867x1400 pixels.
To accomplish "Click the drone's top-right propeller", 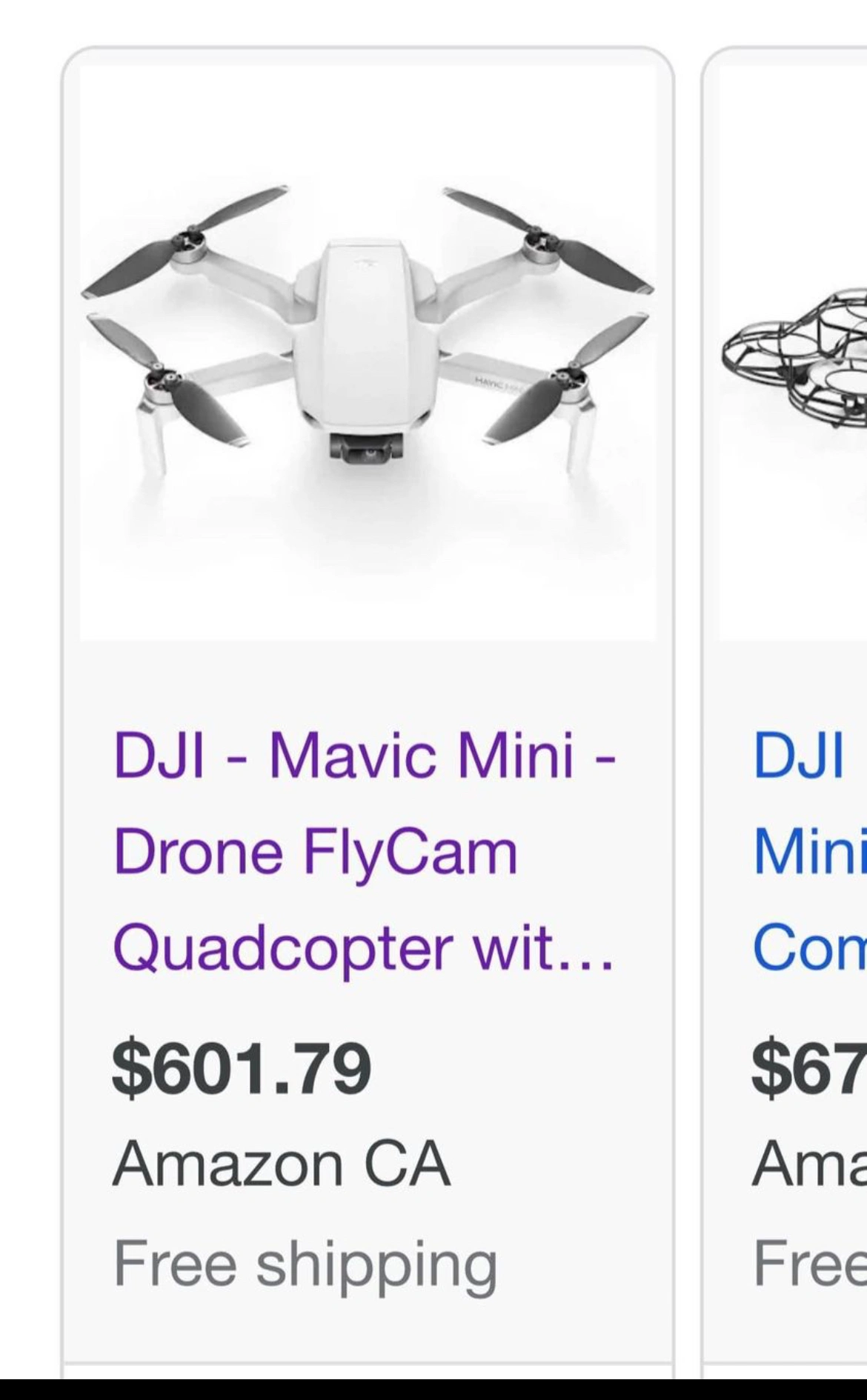I will tap(548, 241).
